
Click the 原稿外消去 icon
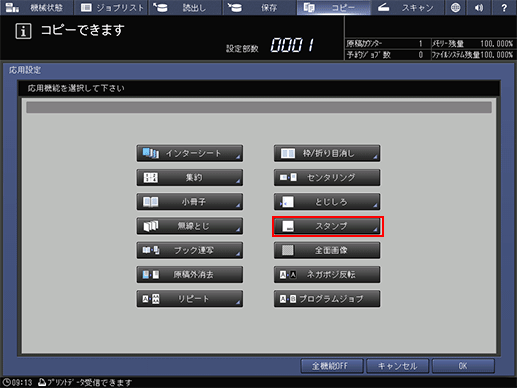pyautogui.click(x=151, y=275)
